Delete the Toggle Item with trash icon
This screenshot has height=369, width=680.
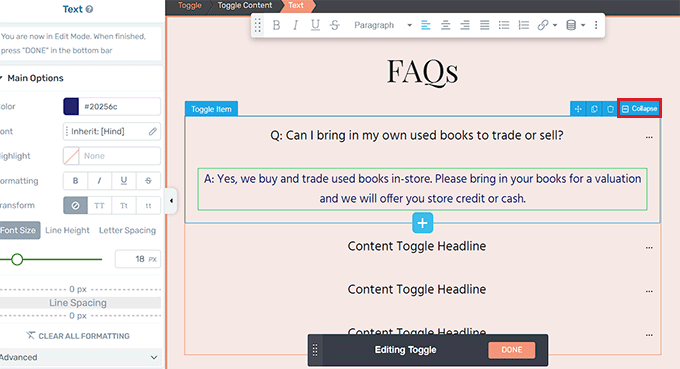(610, 109)
